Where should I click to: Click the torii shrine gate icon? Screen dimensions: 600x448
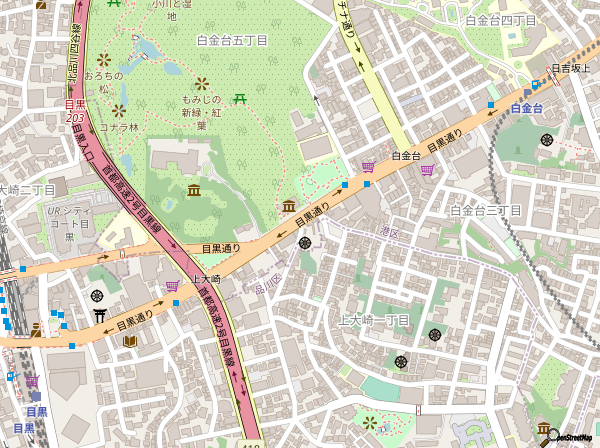[x=99, y=316]
